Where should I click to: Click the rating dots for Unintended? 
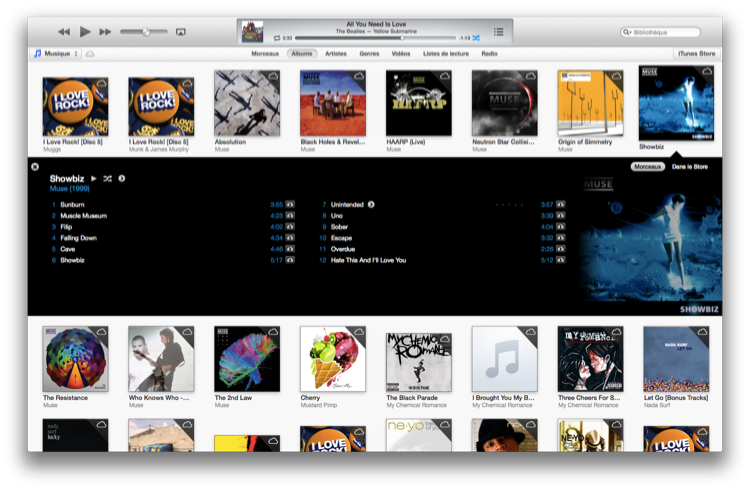(509, 205)
